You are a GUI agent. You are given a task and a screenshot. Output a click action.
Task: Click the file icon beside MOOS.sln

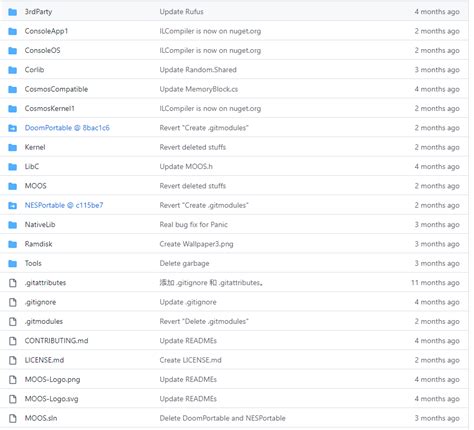point(13,418)
